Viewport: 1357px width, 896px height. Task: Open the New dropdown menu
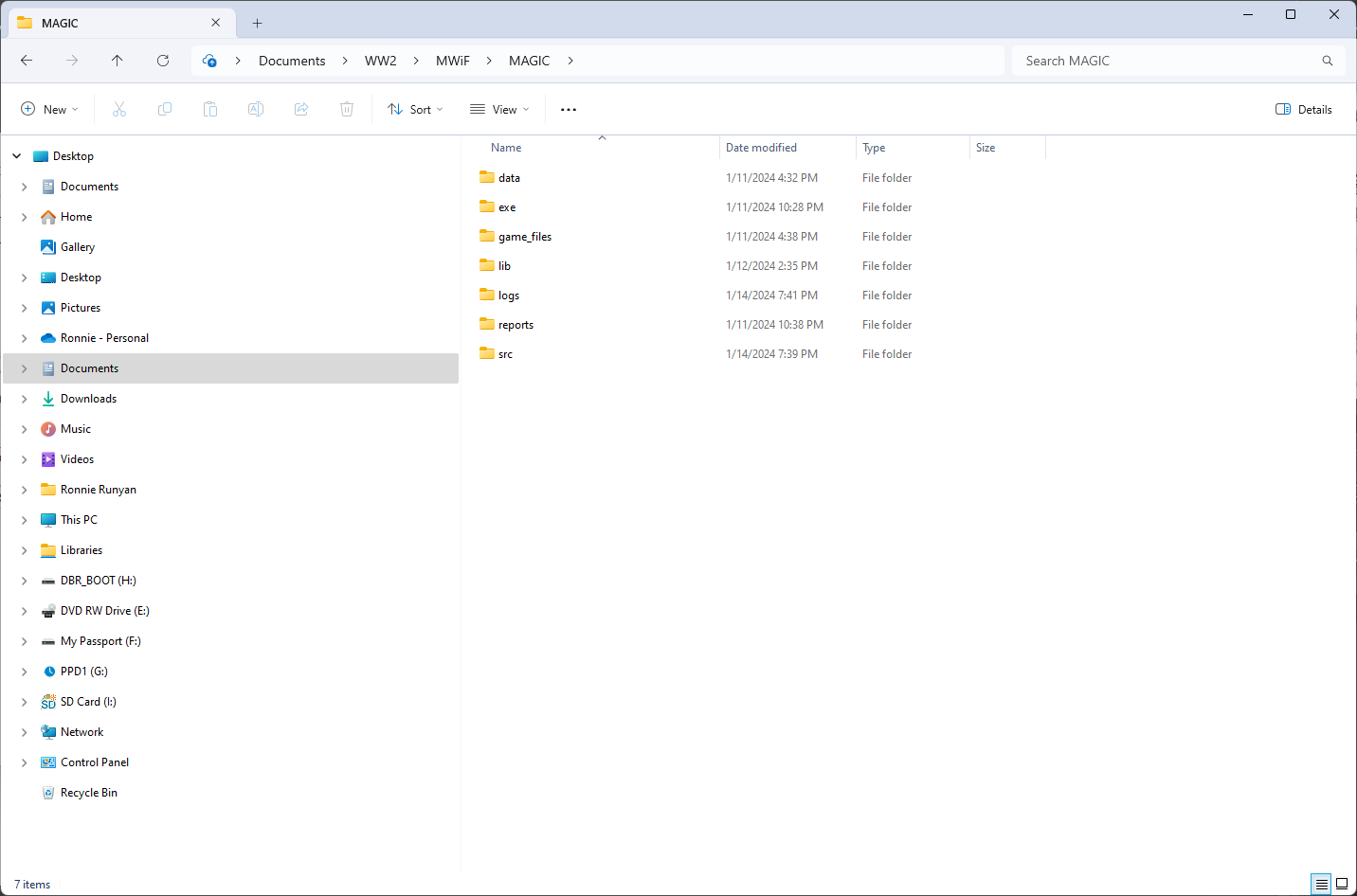point(49,110)
